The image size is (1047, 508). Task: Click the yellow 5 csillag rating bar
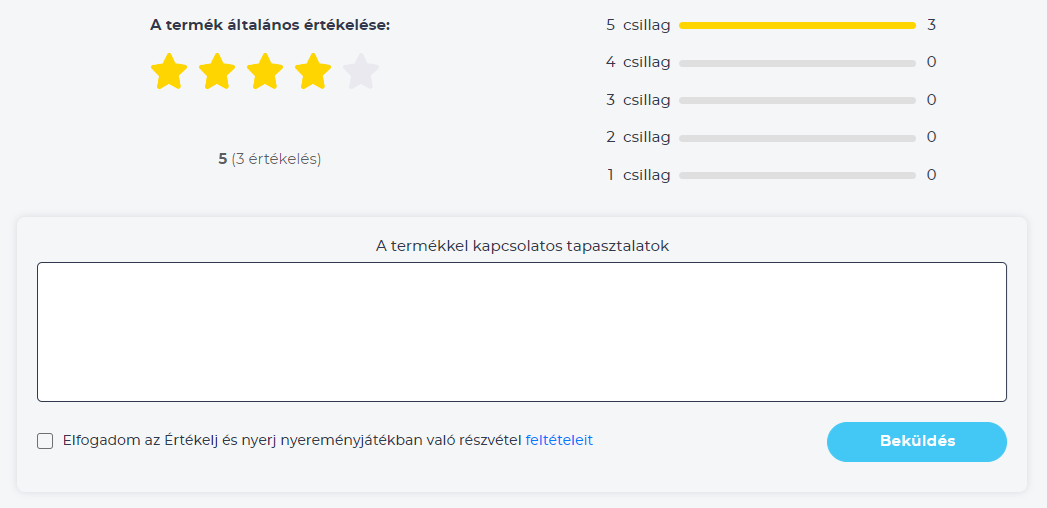(797, 25)
